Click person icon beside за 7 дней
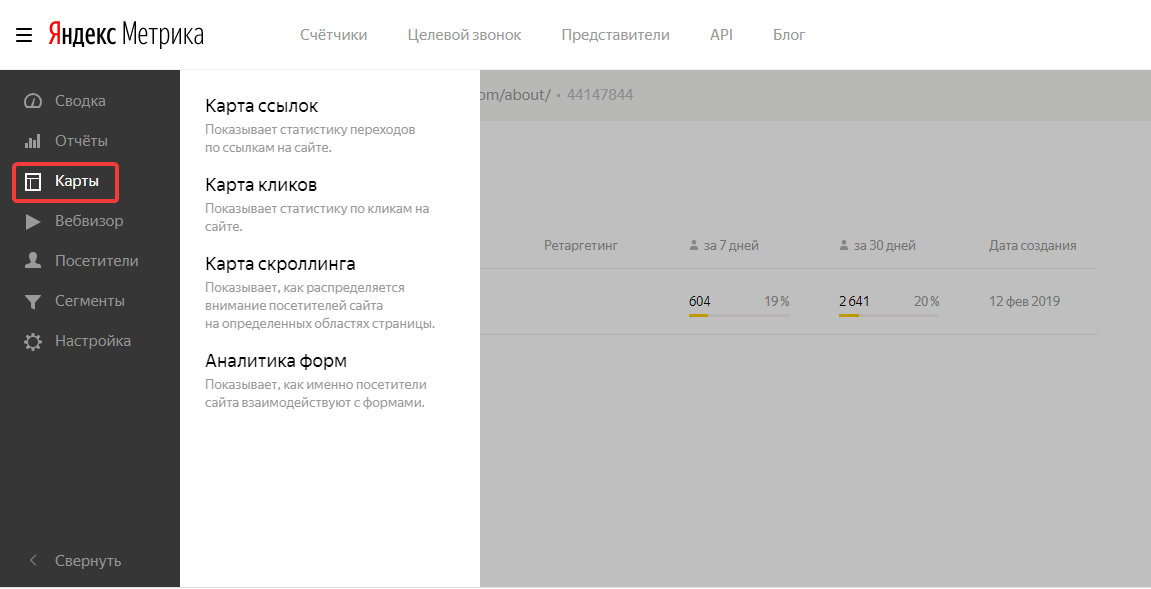1151x589 pixels. pos(694,245)
